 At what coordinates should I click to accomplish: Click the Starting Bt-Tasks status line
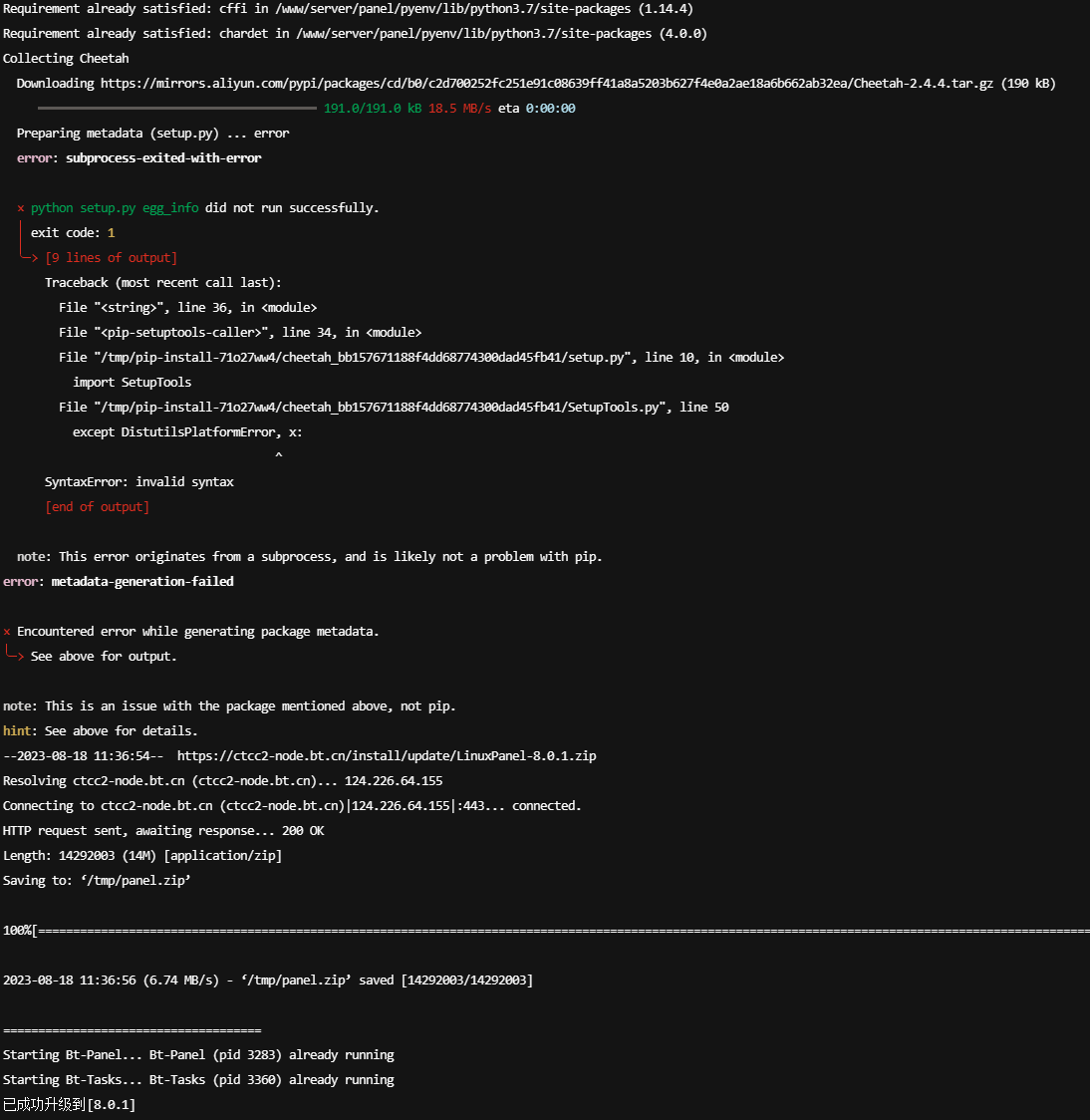point(198,1080)
